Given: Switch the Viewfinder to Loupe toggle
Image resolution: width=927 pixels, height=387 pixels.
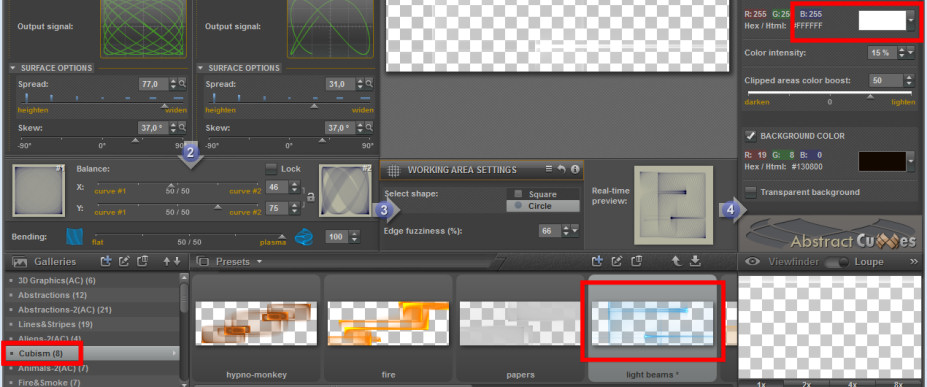Looking at the screenshot, I should click(838, 262).
